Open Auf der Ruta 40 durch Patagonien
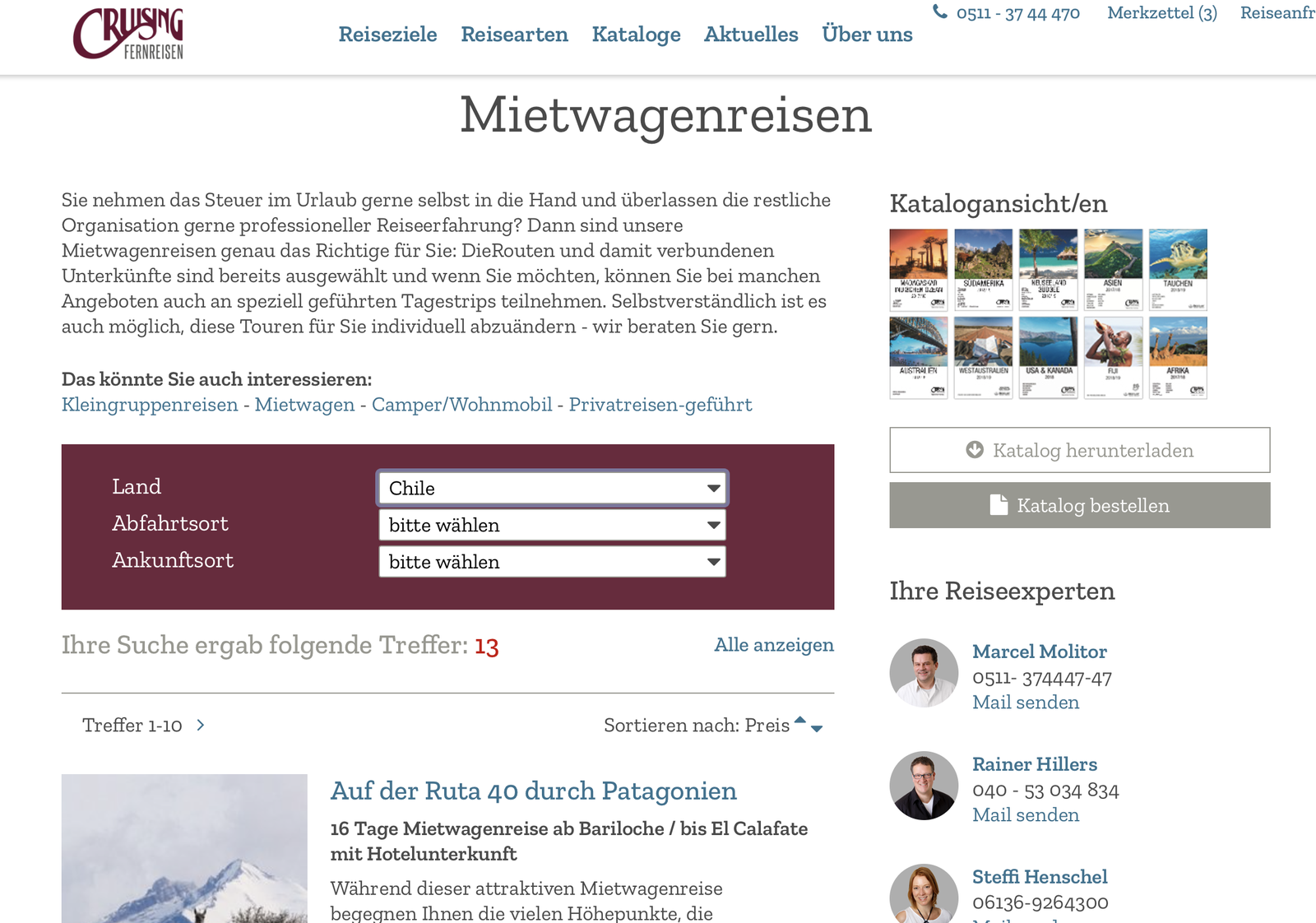This screenshot has height=923, width=1316. coord(533,791)
